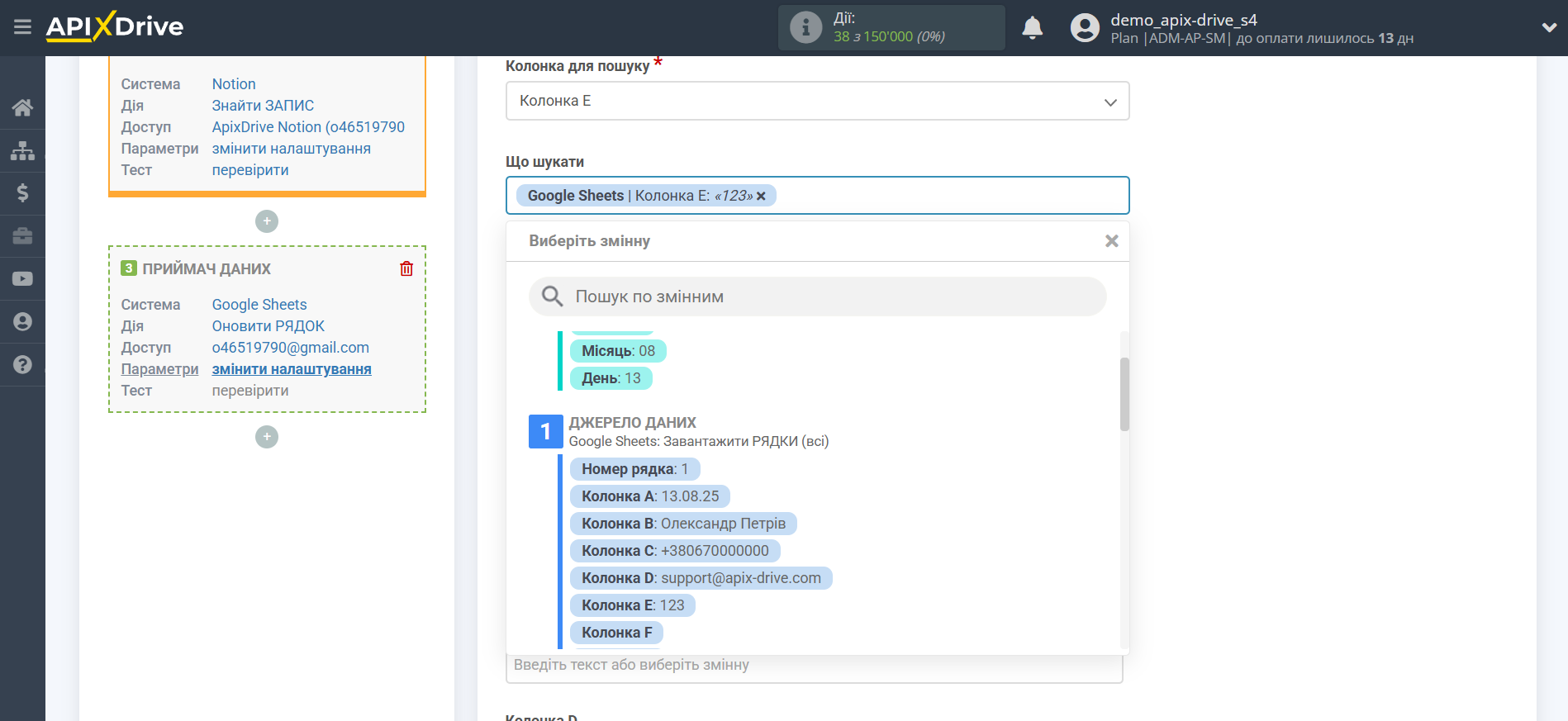1568x721 pixels.
Task: Click the variable search magnifier icon
Action: 552,296
